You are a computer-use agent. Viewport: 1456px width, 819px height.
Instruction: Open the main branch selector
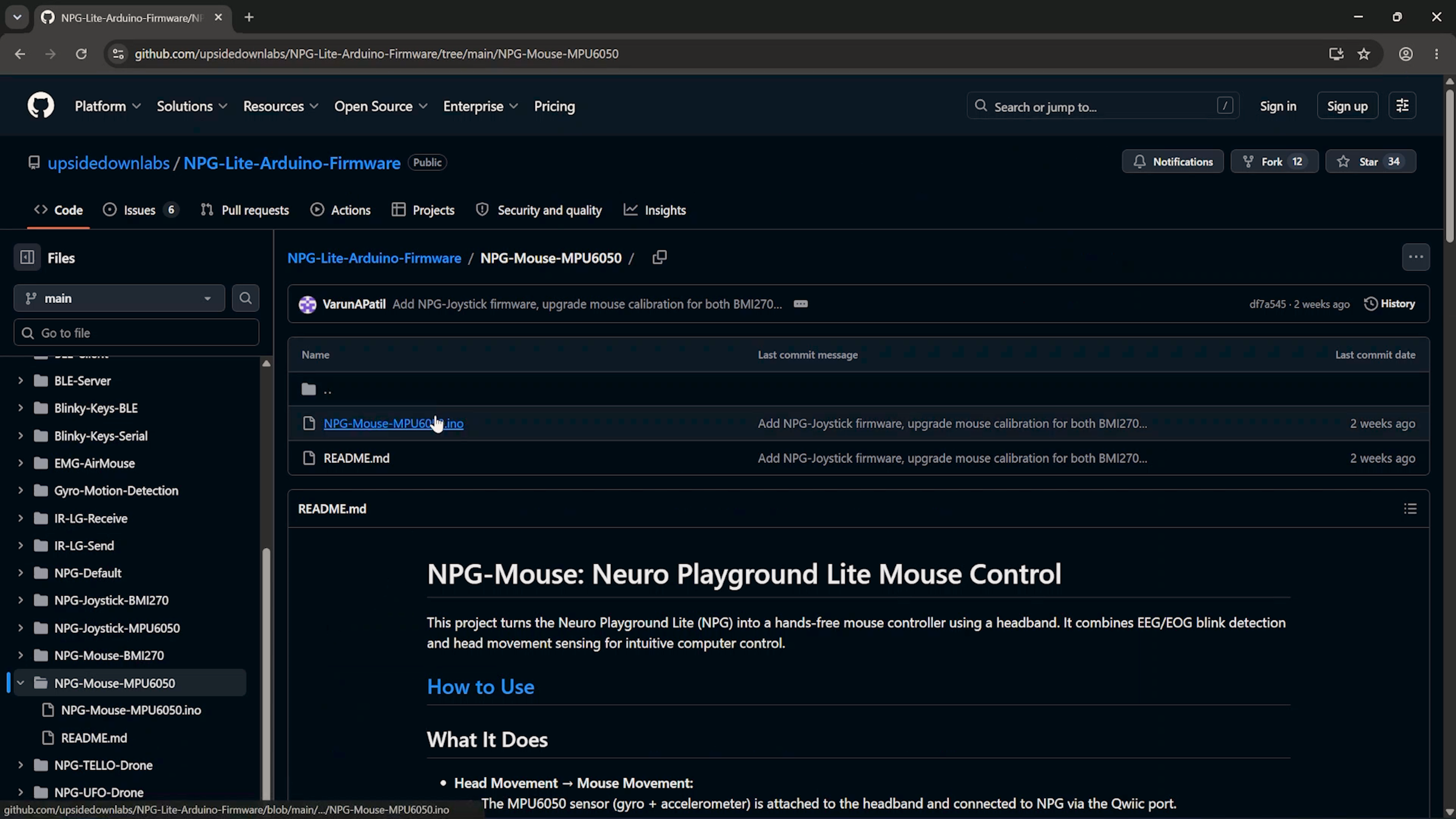(119, 298)
